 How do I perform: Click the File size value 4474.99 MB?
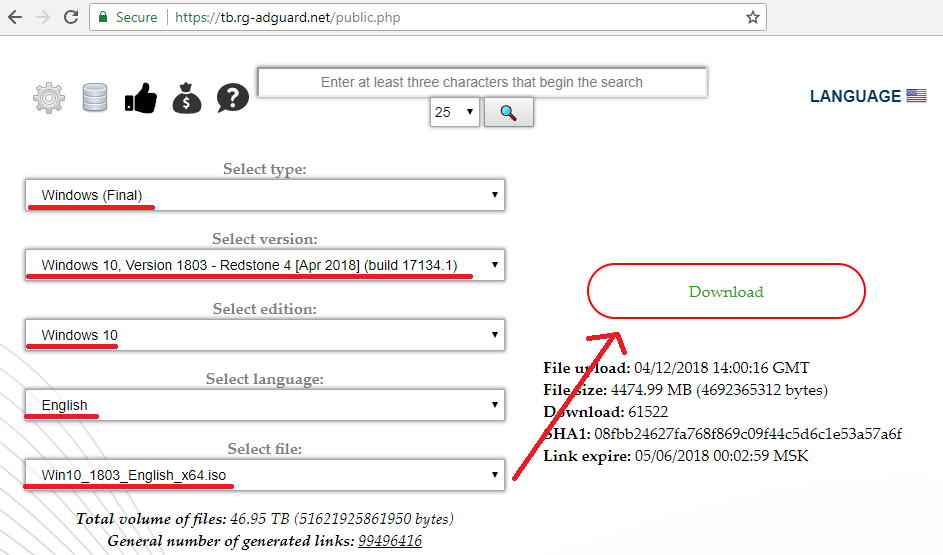pos(651,390)
